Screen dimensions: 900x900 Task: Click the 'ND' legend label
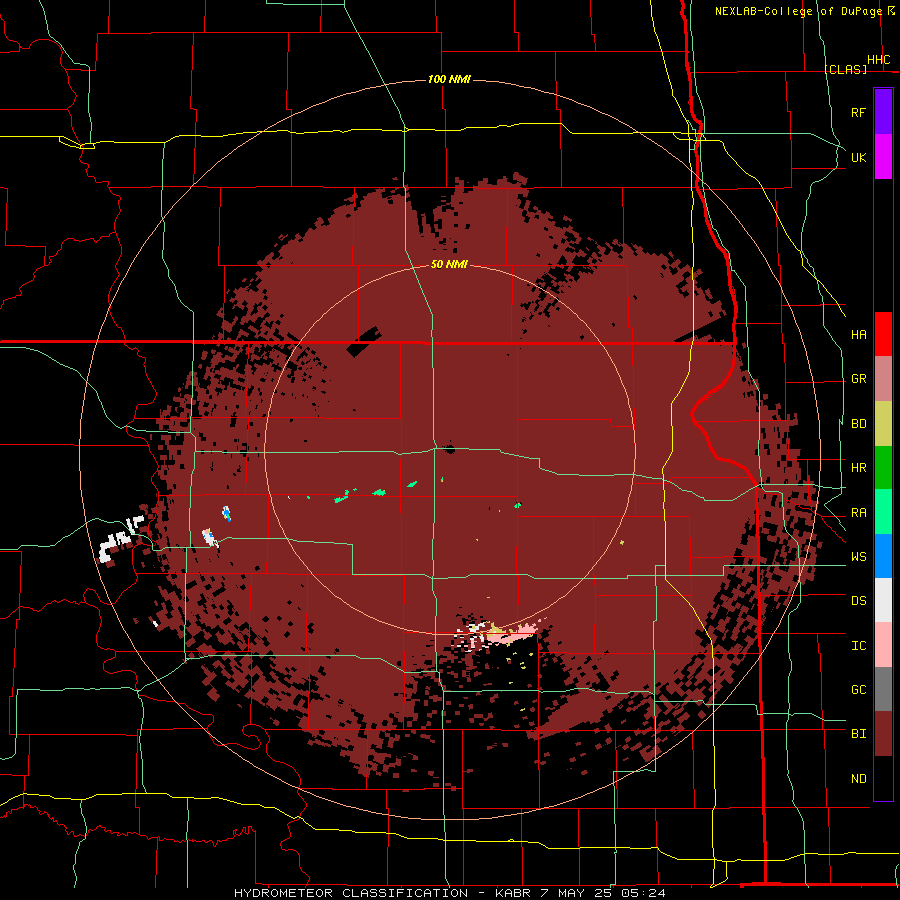858,779
